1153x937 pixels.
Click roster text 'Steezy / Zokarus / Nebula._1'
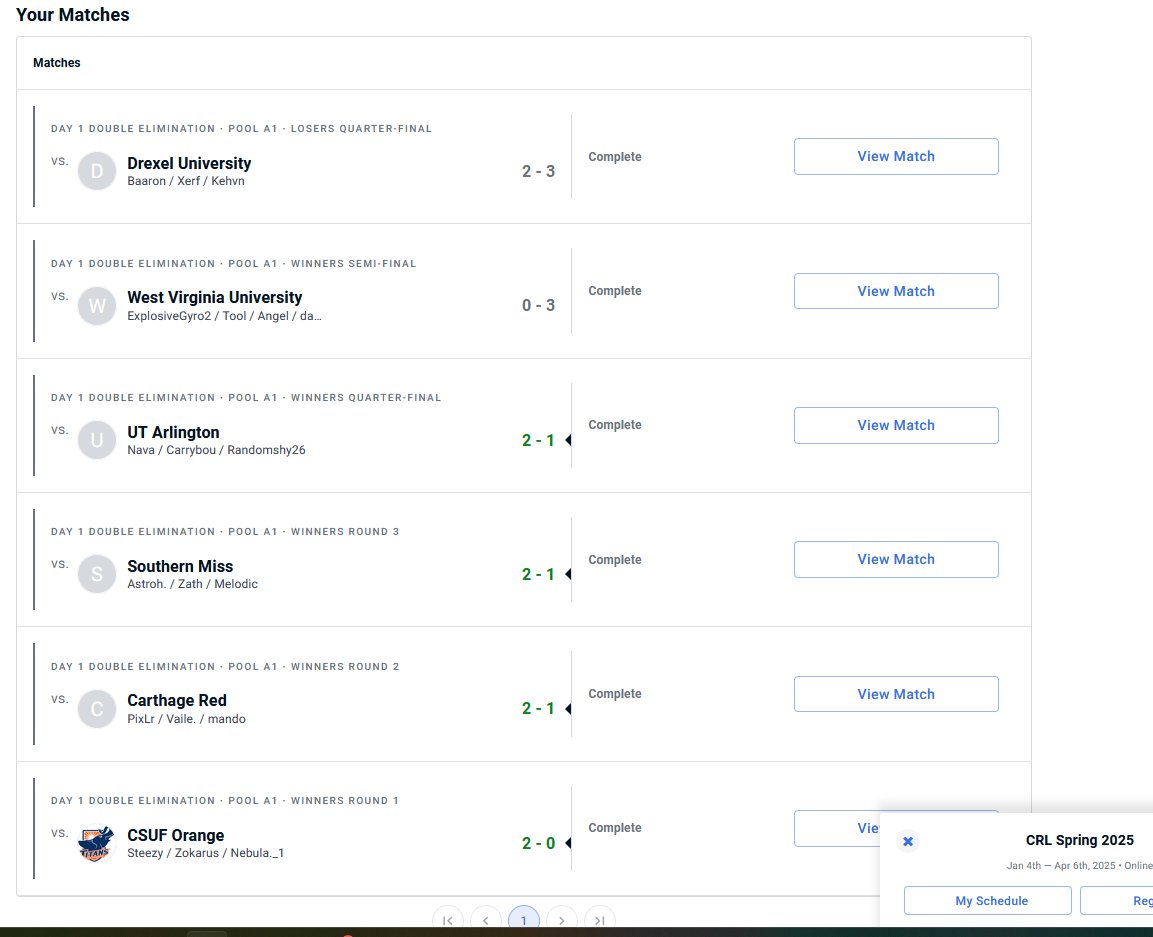pyautogui.click(x=206, y=853)
